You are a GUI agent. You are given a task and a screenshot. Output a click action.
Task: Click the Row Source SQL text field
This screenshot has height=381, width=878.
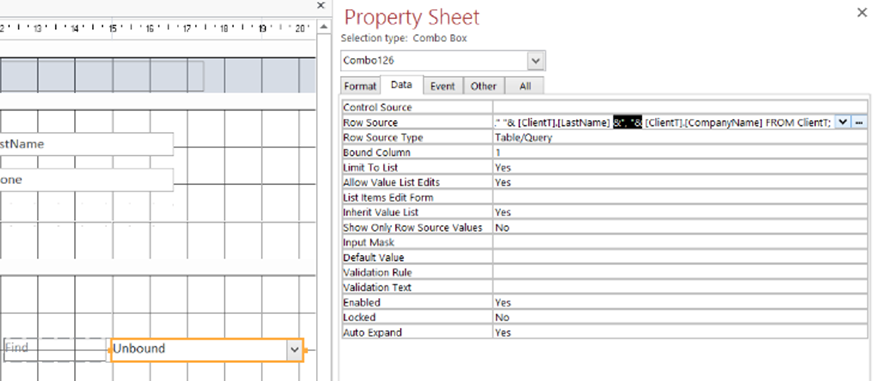coord(664,123)
